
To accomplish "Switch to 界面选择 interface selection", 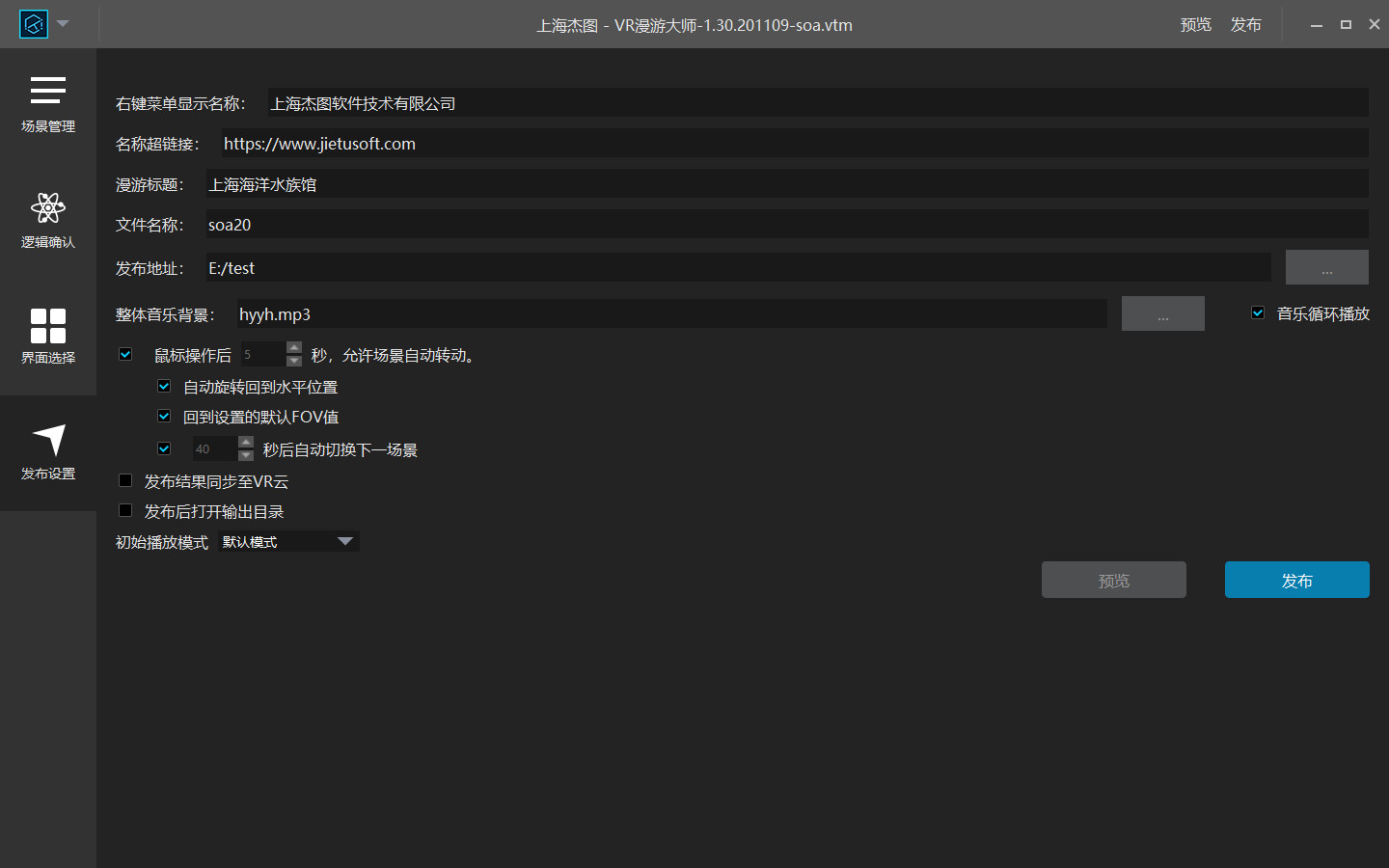I will (x=47, y=336).
